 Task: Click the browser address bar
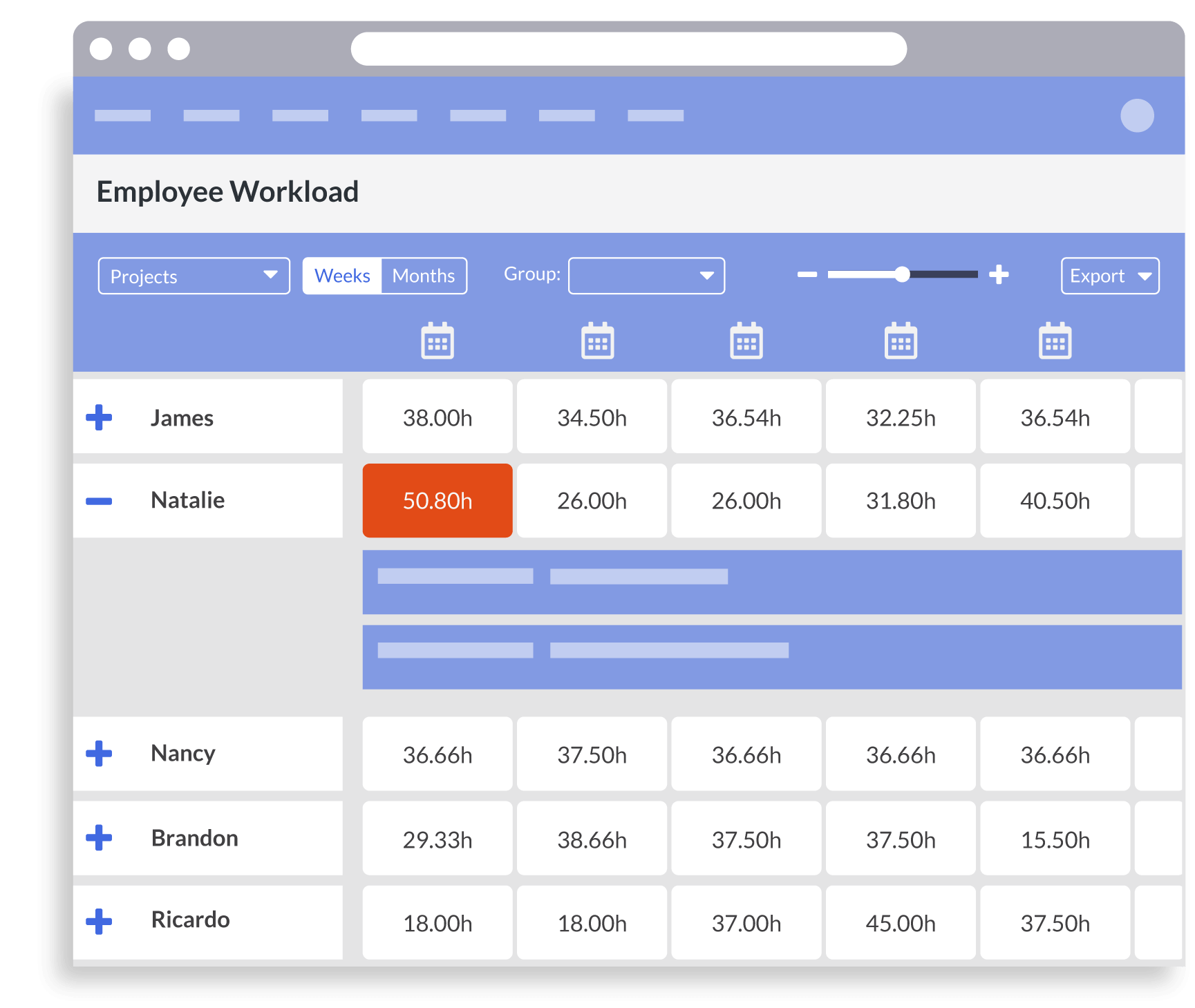629,49
